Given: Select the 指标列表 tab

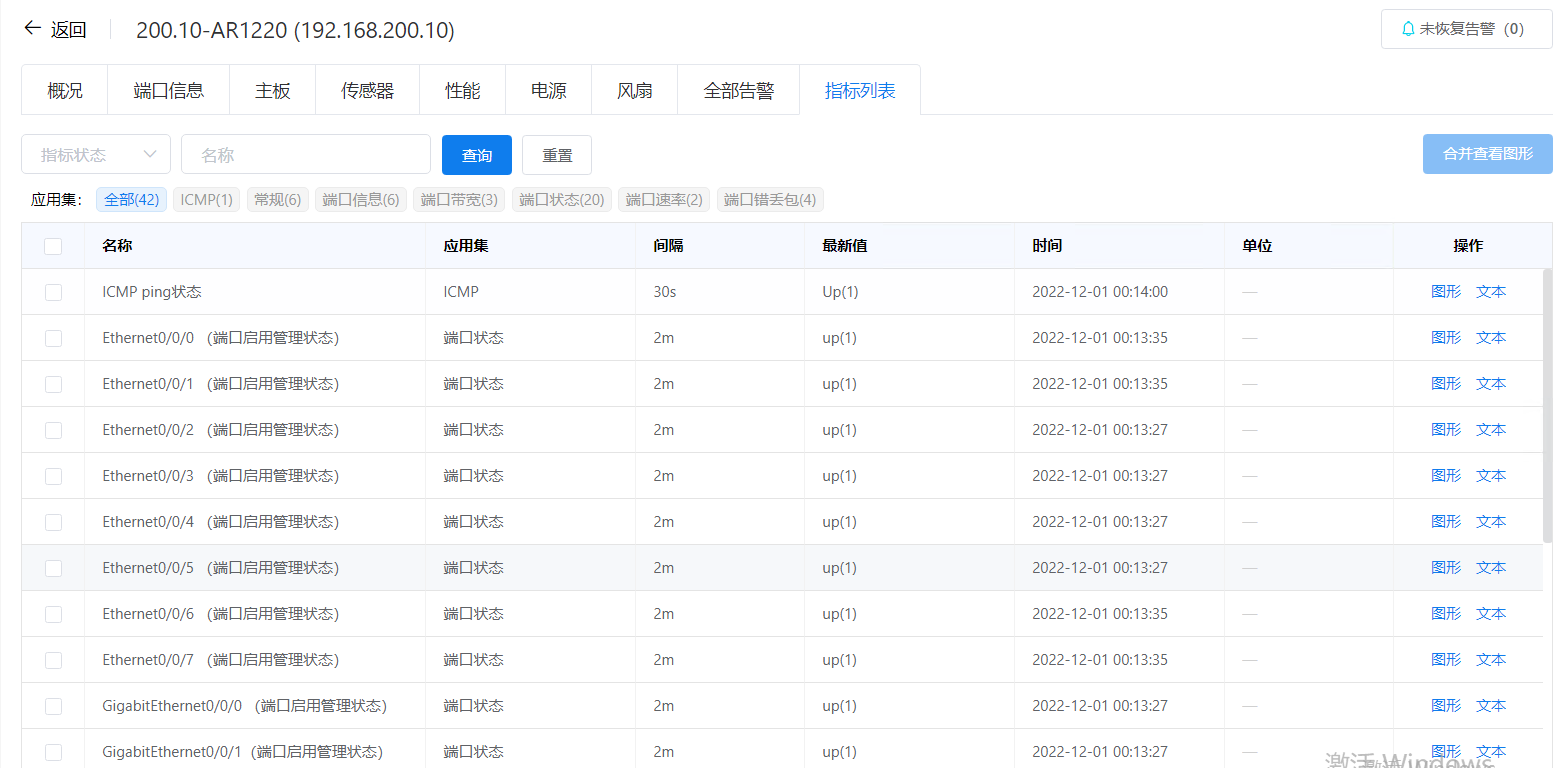Looking at the screenshot, I should tap(860, 91).
